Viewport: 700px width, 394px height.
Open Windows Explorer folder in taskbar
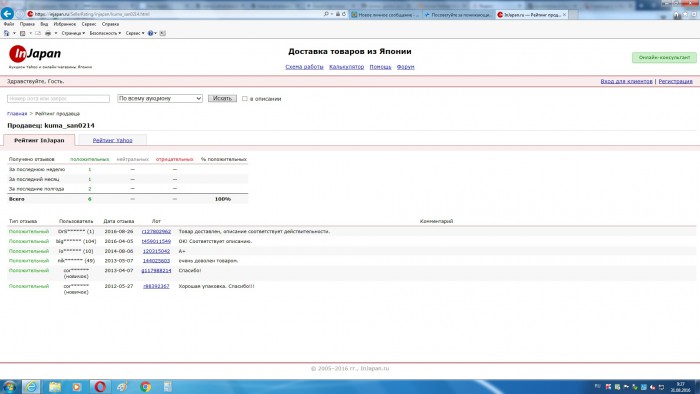pos(55,386)
